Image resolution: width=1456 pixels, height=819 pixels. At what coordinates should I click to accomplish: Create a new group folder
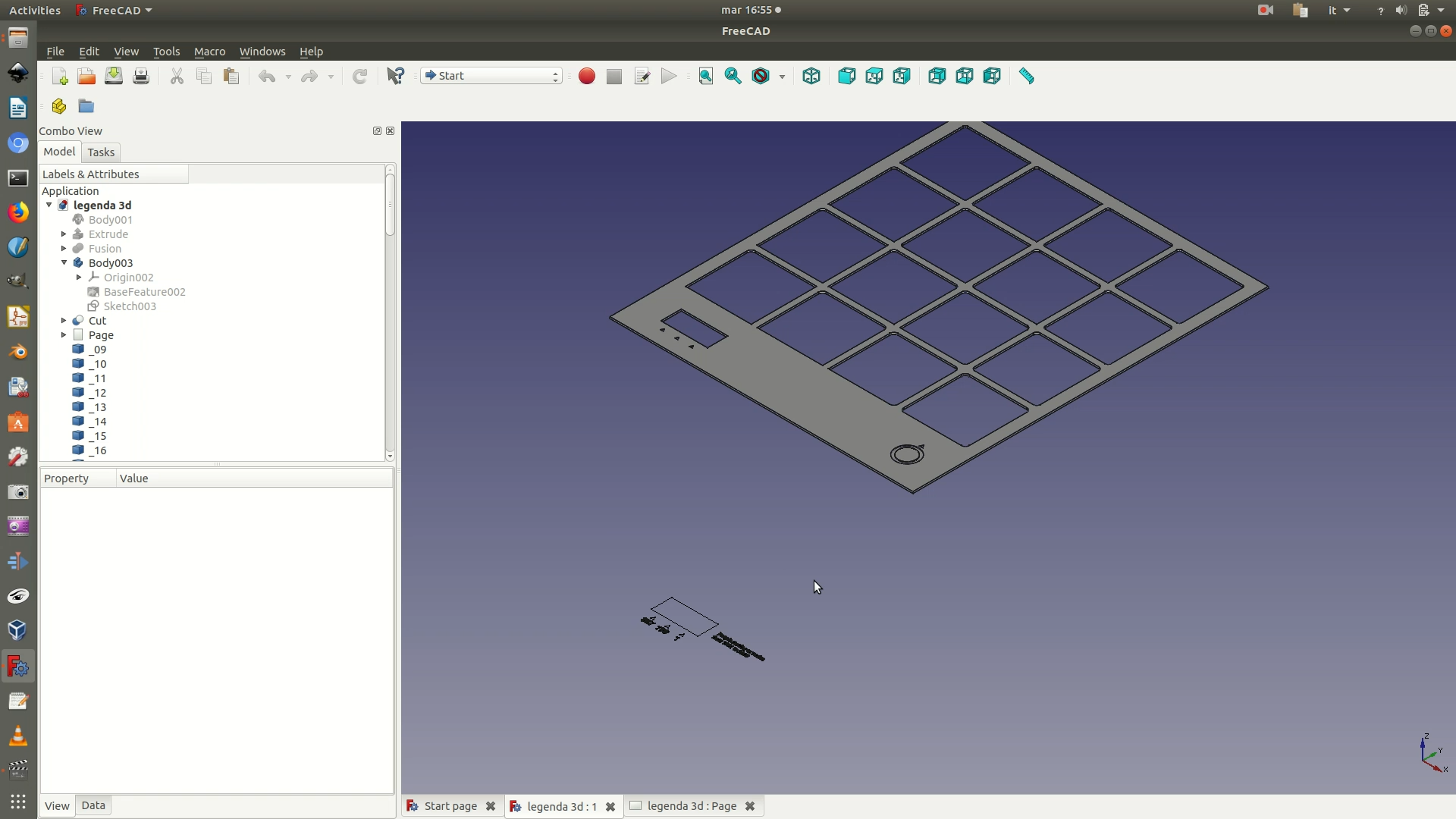coord(86,106)
